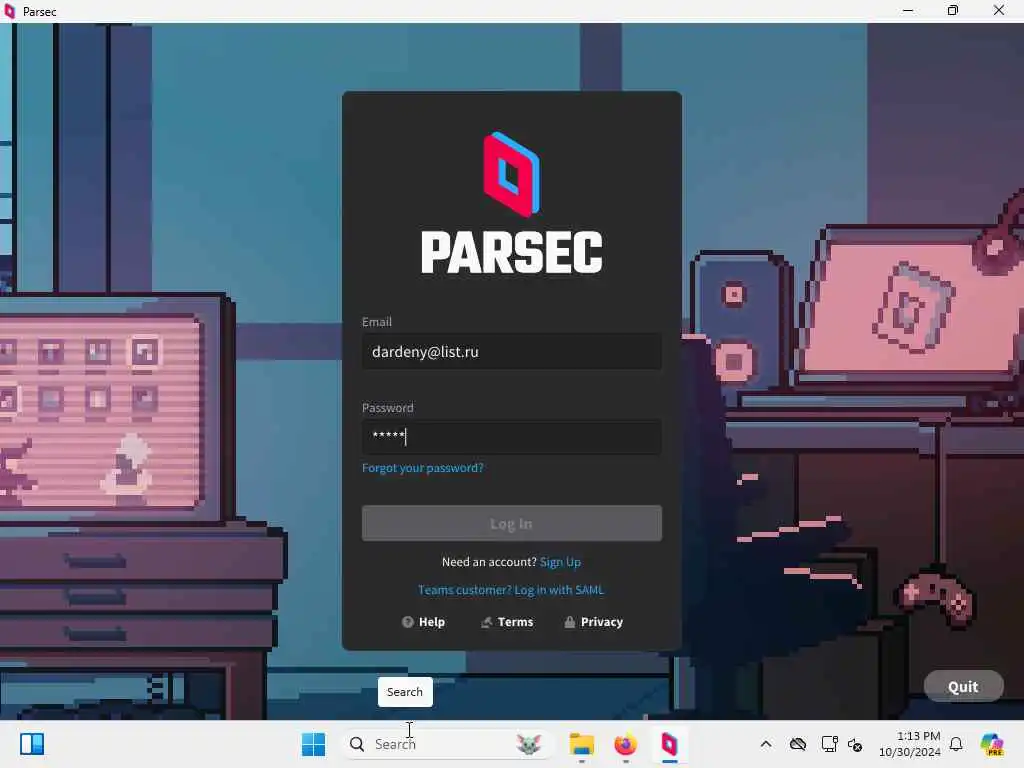Click the Parsec icon in title bar

click(x=10, y=11)
